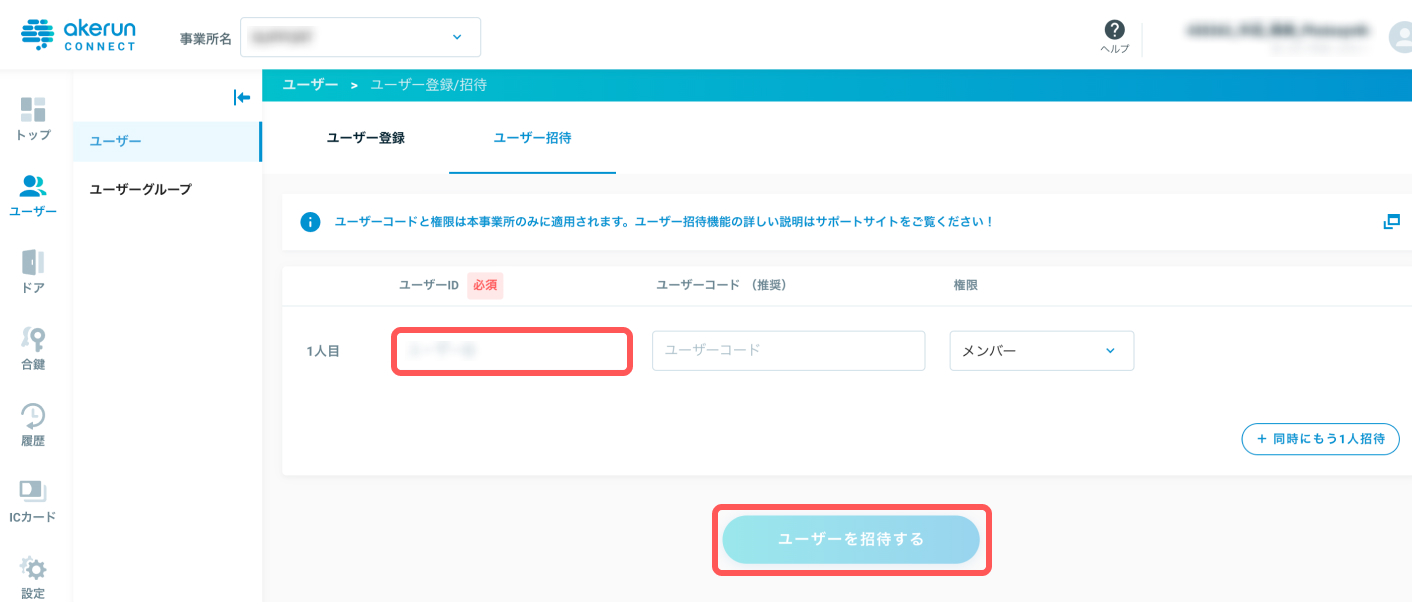1412x608 pixels.
Task: Click the Akerun Connect logo
Action: (78, 34)
